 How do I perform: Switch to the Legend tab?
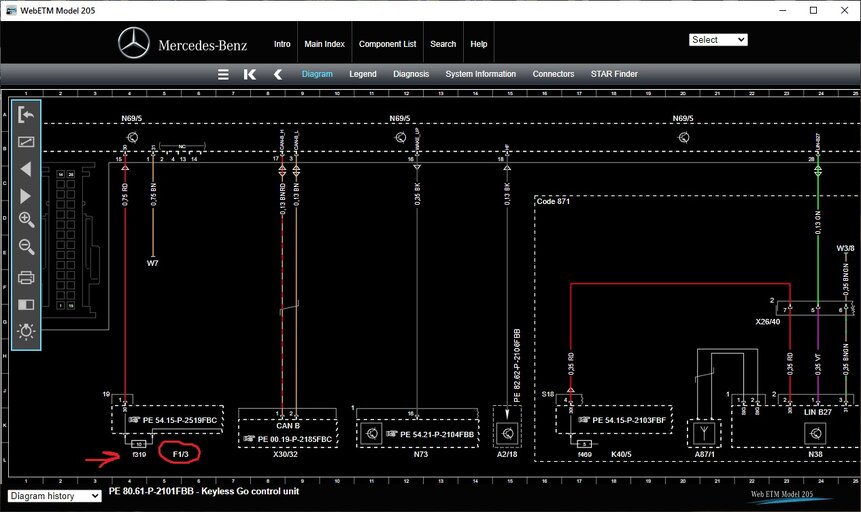362,74
